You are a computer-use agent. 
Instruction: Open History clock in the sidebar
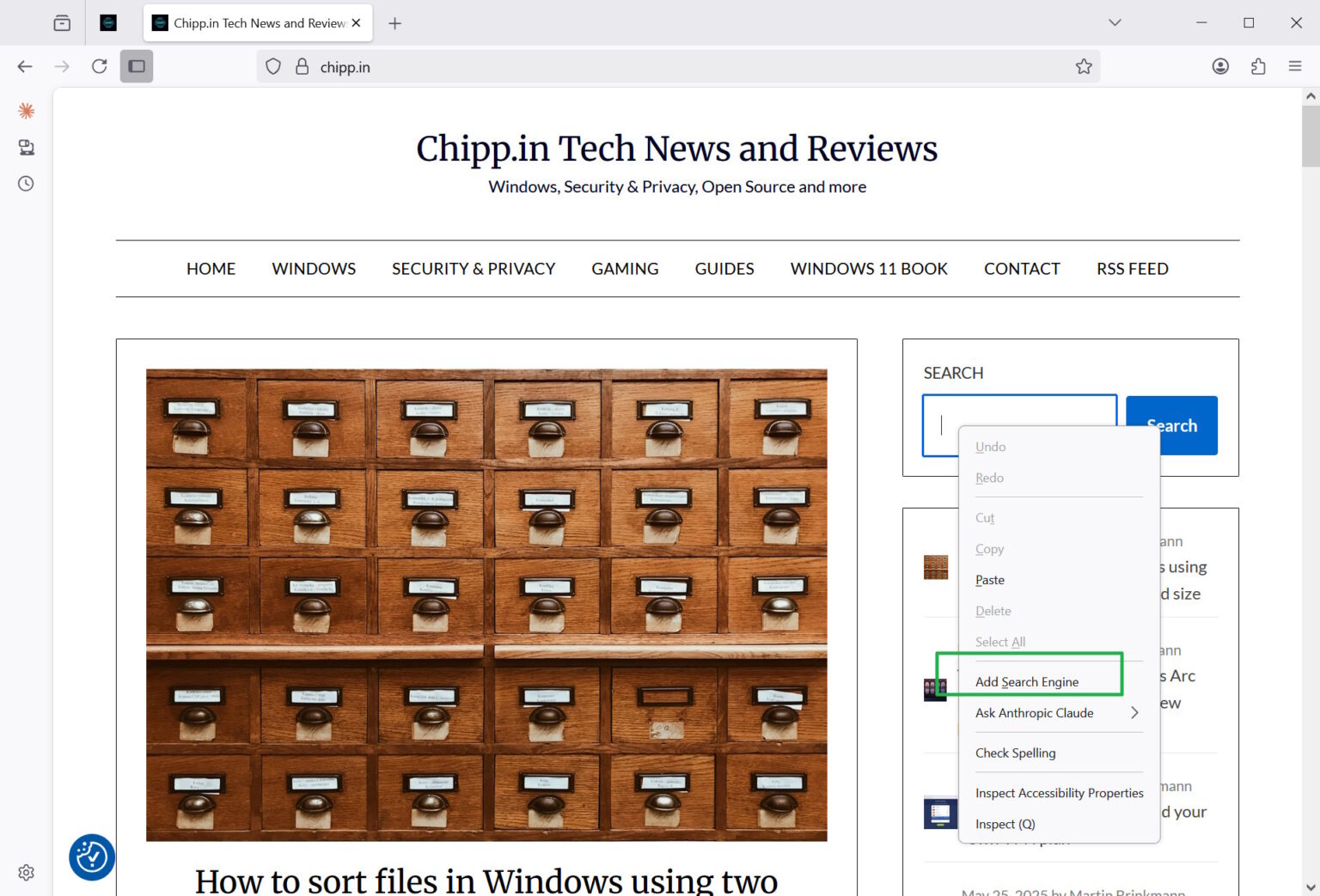tap(27, 184)
